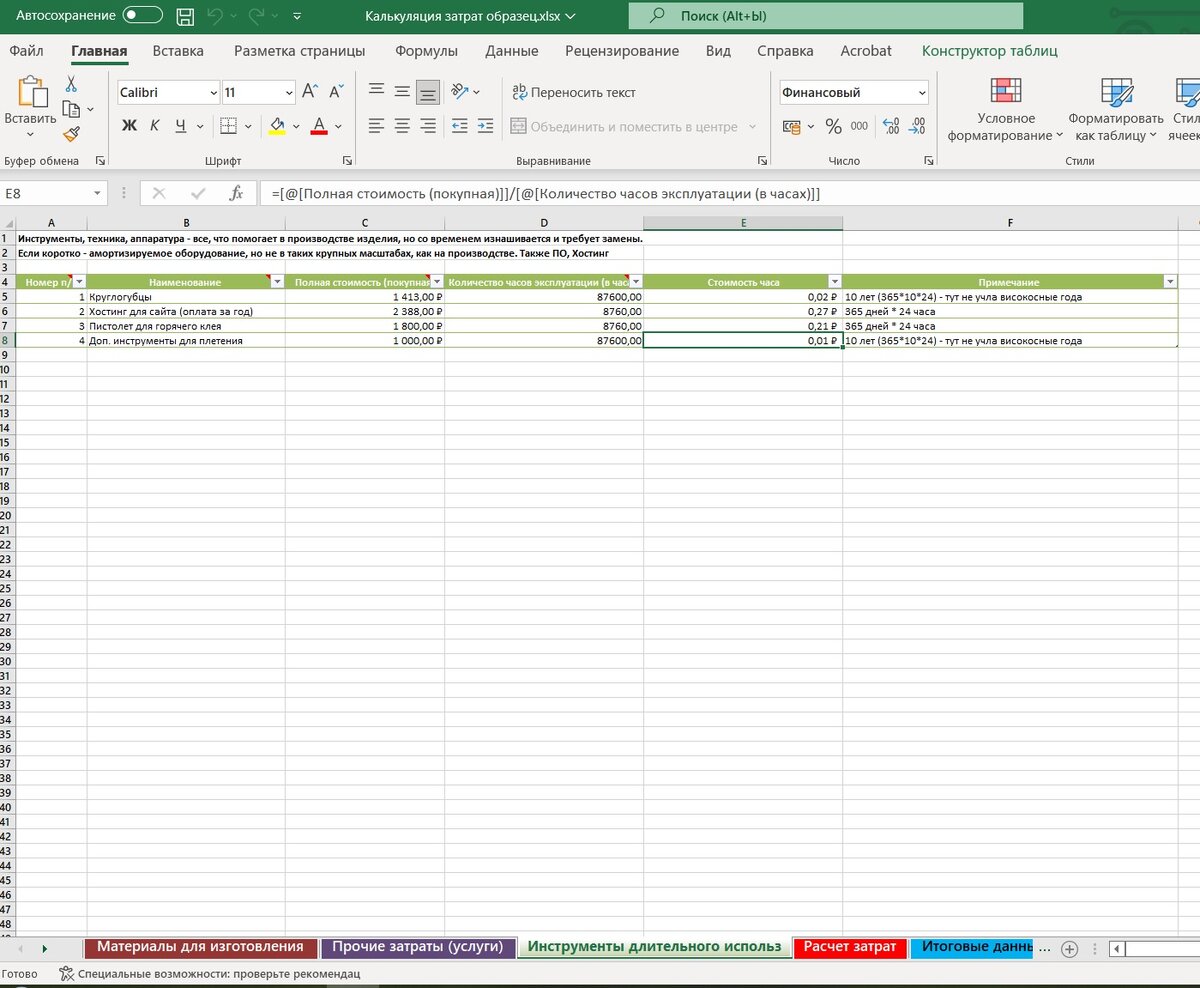Click the cell borders icon
1200x988 pixels.
pos(228,126)
